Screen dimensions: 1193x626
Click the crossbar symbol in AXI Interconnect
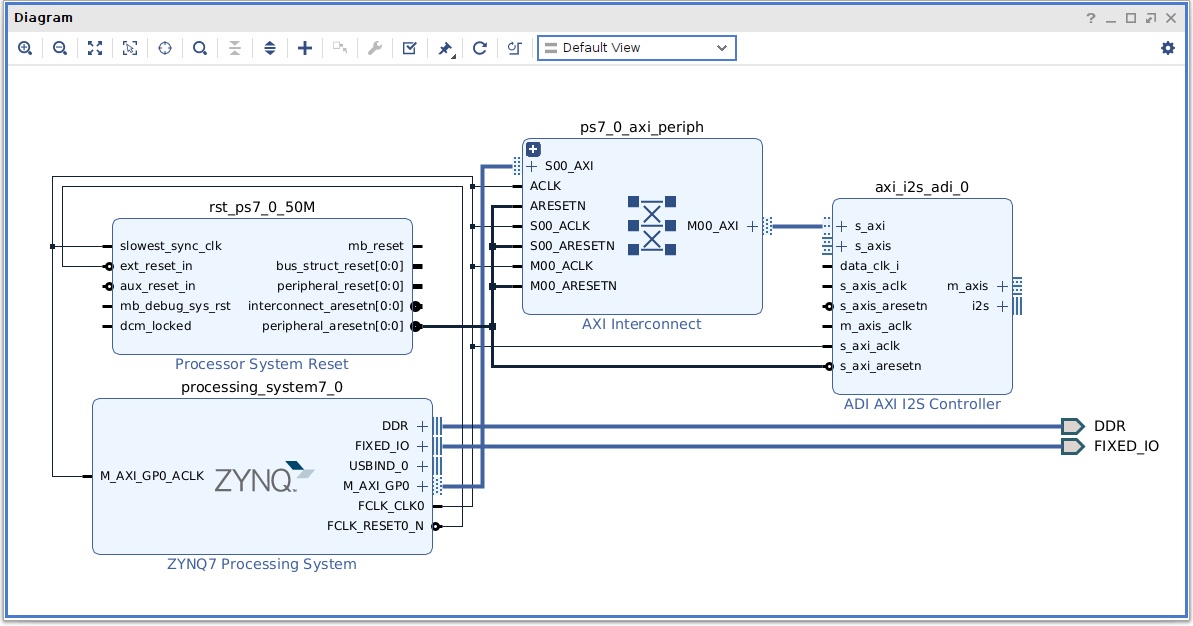point(652,225)
